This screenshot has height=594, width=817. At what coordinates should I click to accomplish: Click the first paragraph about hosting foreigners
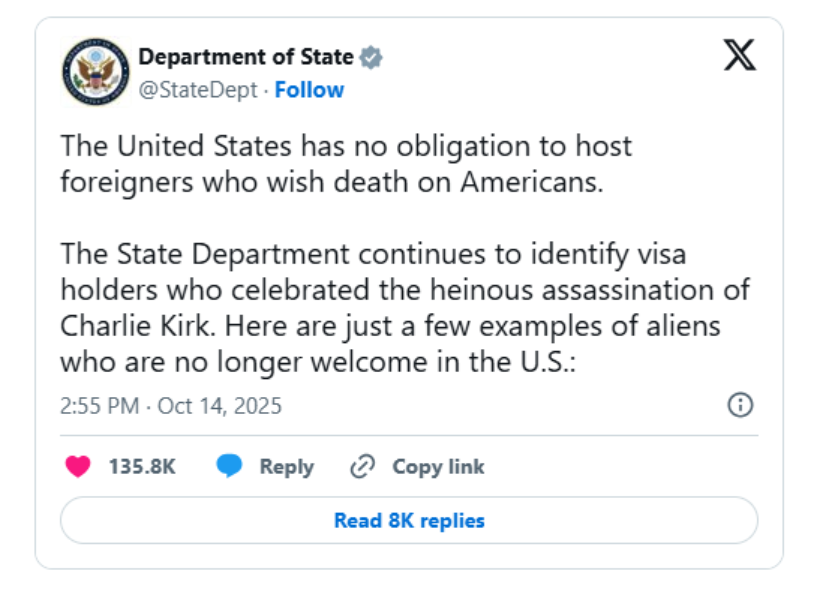coord(346,165)
